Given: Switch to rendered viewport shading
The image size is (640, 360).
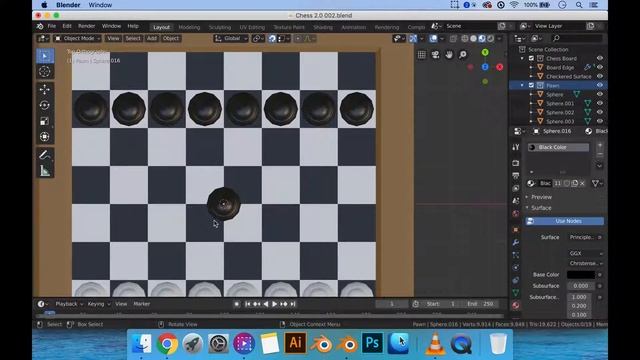Looking at the screenshot, I should tap(491, 38).
